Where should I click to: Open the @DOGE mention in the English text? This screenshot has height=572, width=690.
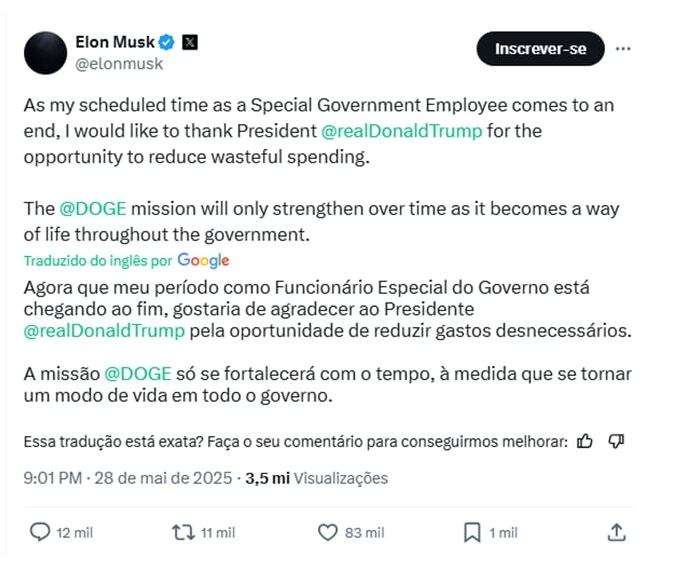93,209
